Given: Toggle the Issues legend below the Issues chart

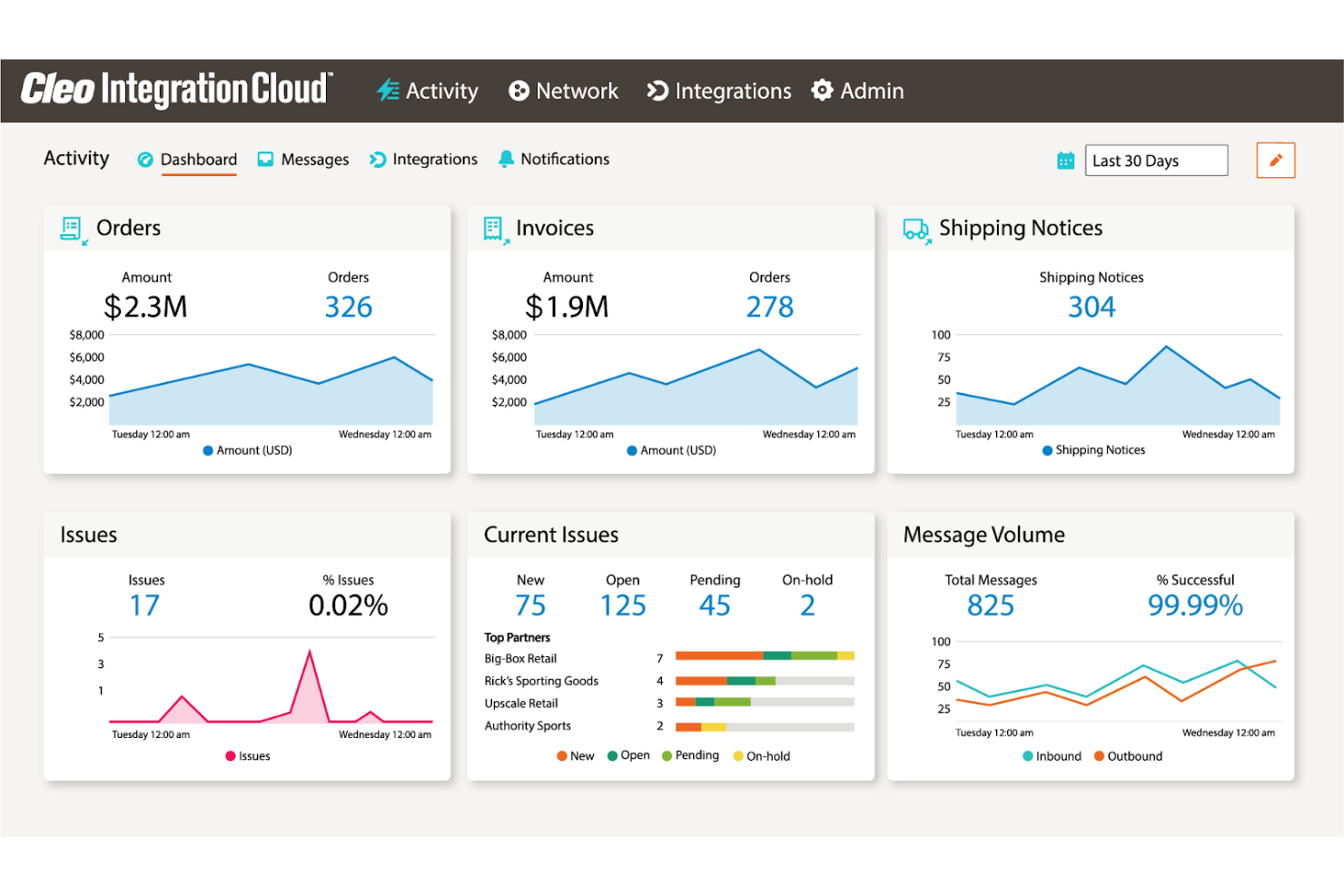Looking at the screenshot, I should coord(247,755).
